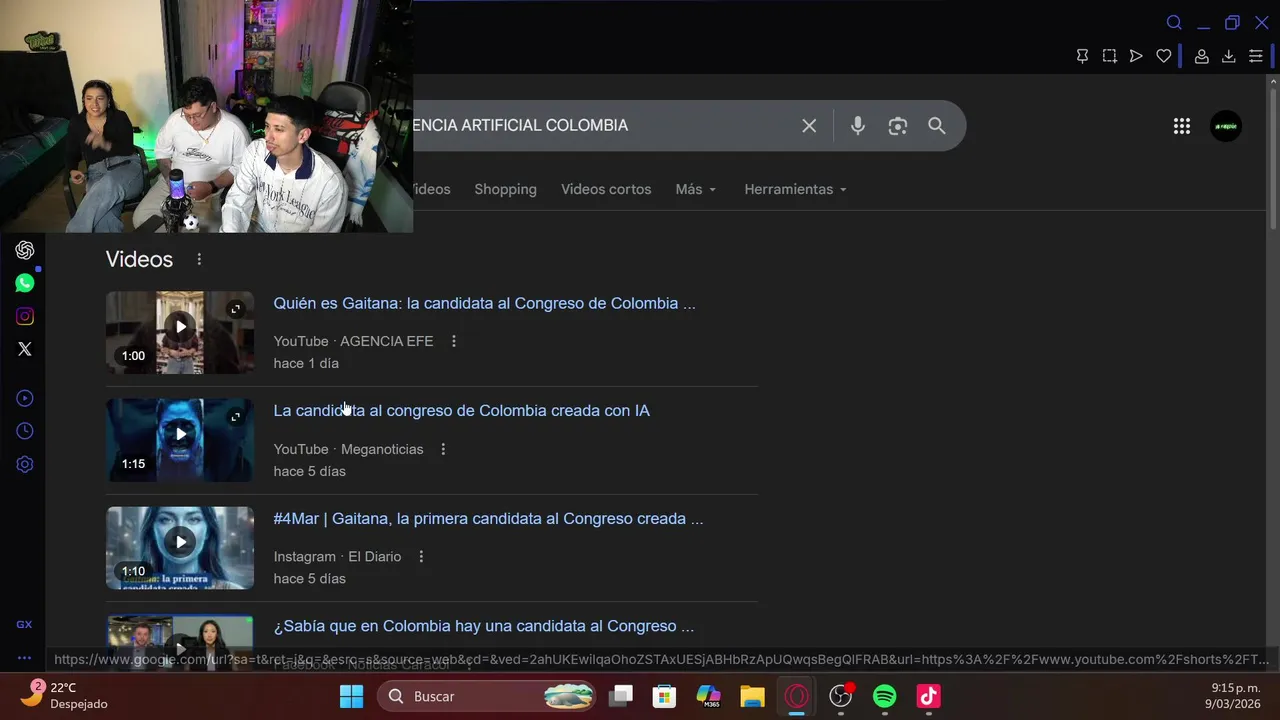Open Instagram in the sidebar
This screenshot has height=720, width=1280.
(x=25, y=316)
